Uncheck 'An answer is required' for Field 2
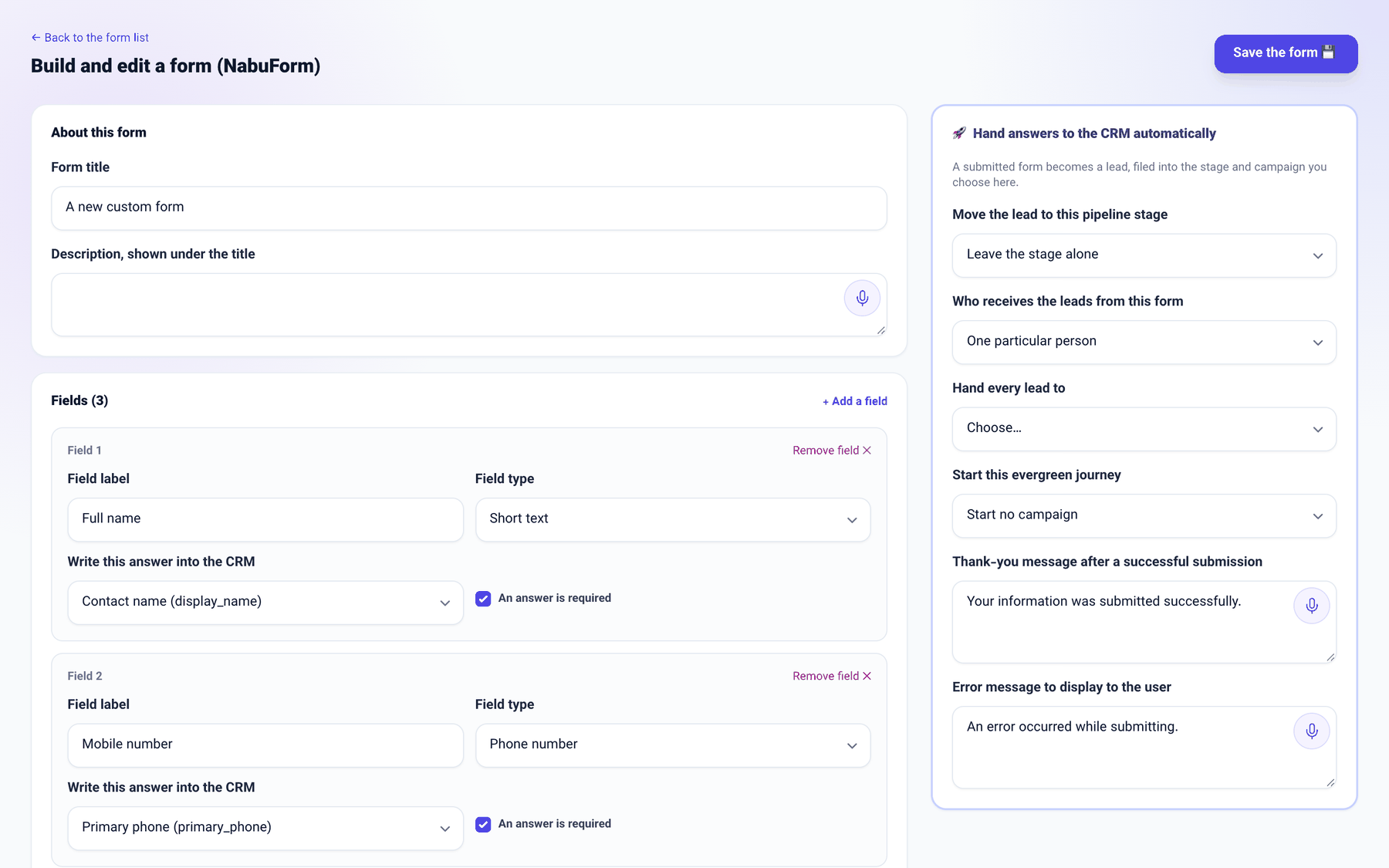Image resolution: width=1389 pixels, height=868 pixels. click(483, 825)
